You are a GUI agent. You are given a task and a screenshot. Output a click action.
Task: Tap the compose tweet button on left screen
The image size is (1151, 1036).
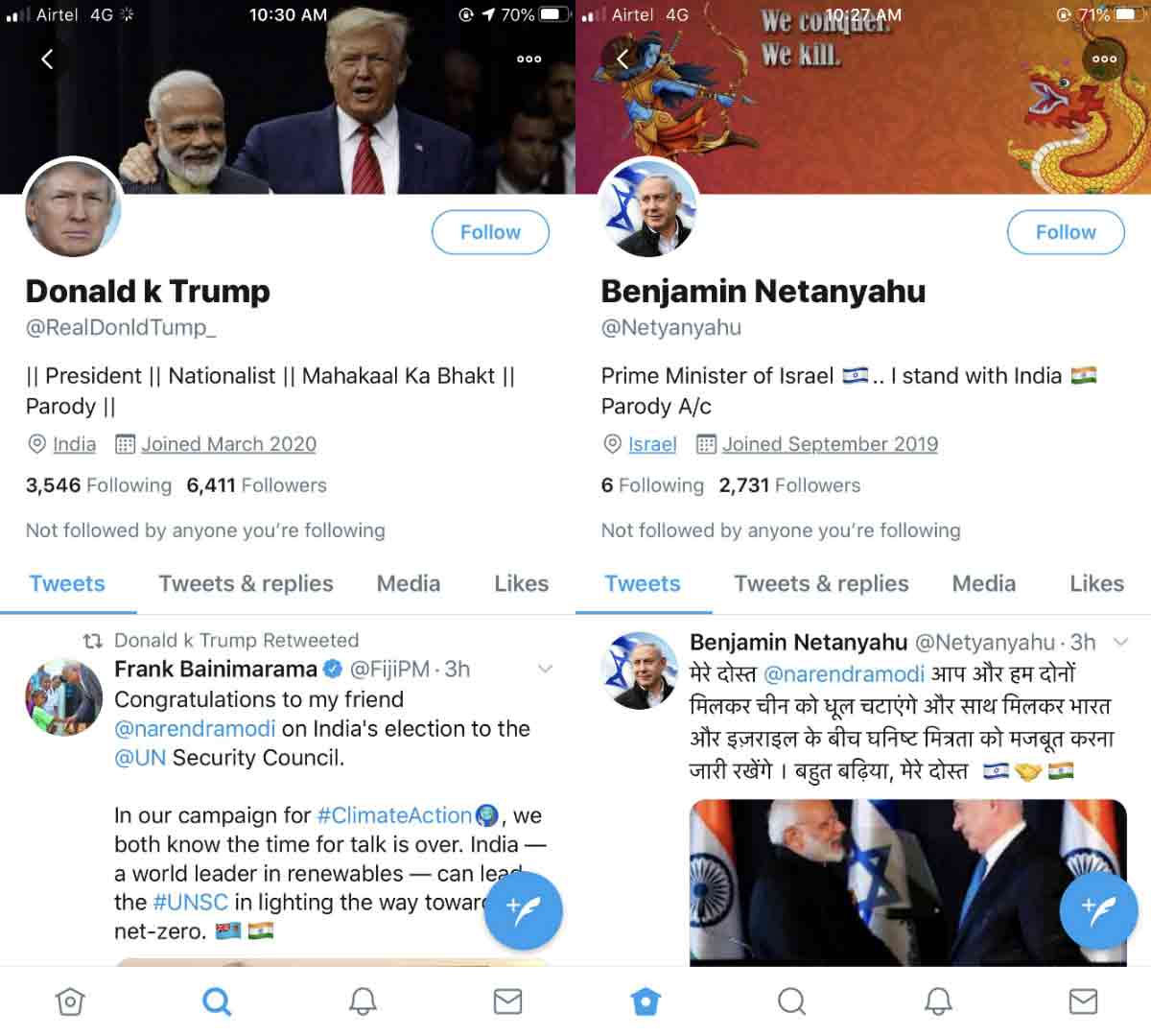point(523,910)
